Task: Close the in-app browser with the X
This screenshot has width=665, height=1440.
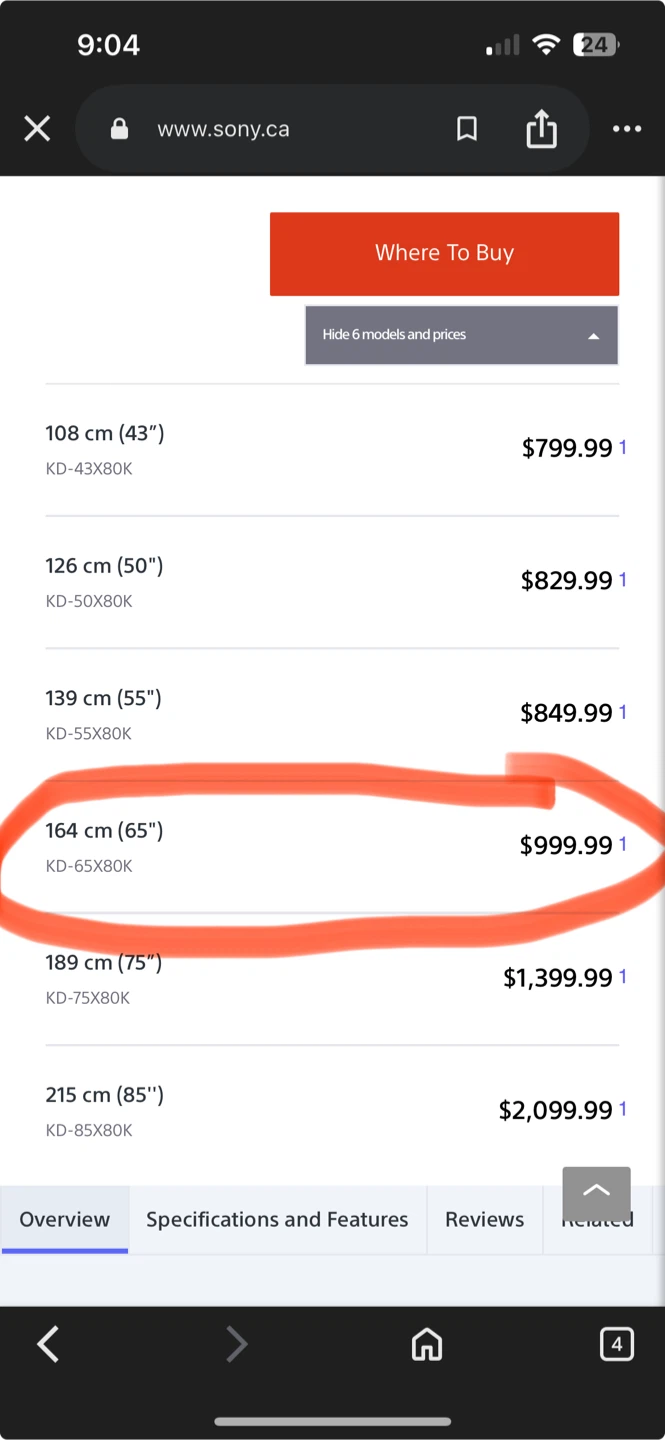Action: point(37,128)
